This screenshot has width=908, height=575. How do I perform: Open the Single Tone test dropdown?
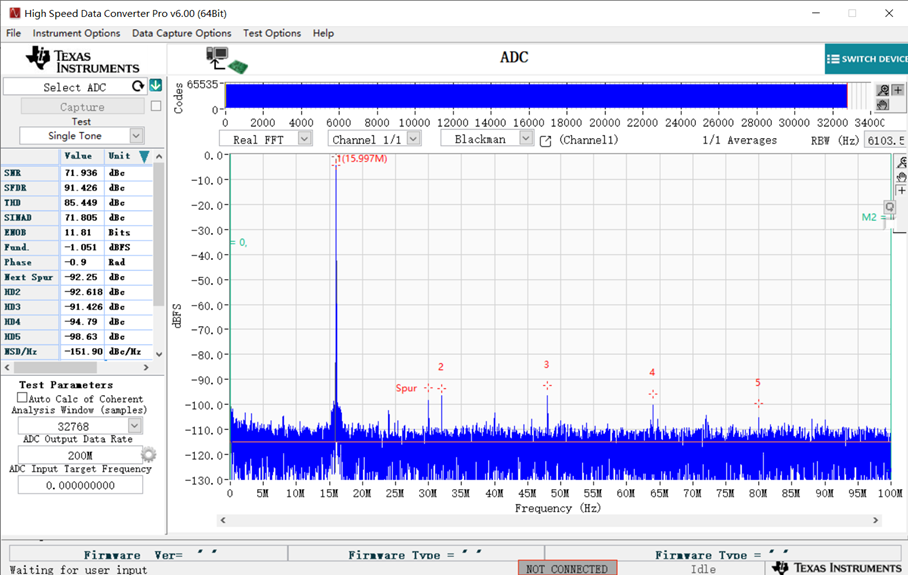[136, 135]
